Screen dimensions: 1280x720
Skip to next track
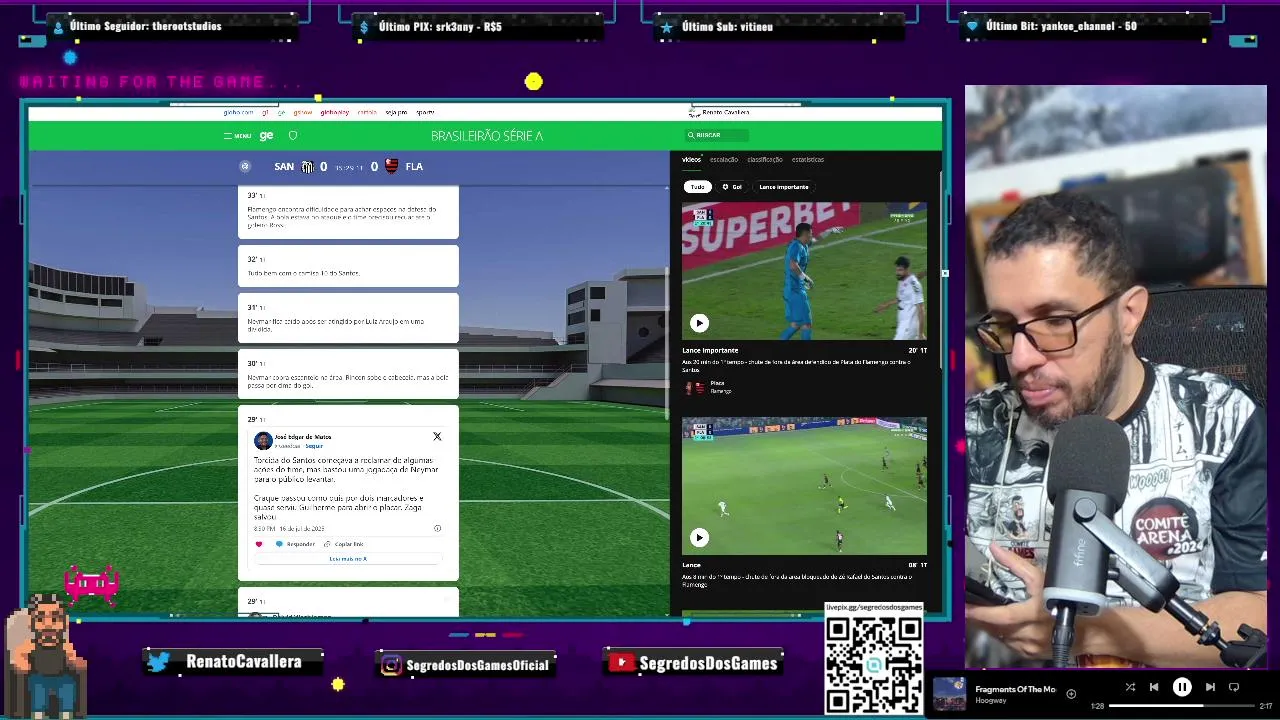click(1210, 687)
